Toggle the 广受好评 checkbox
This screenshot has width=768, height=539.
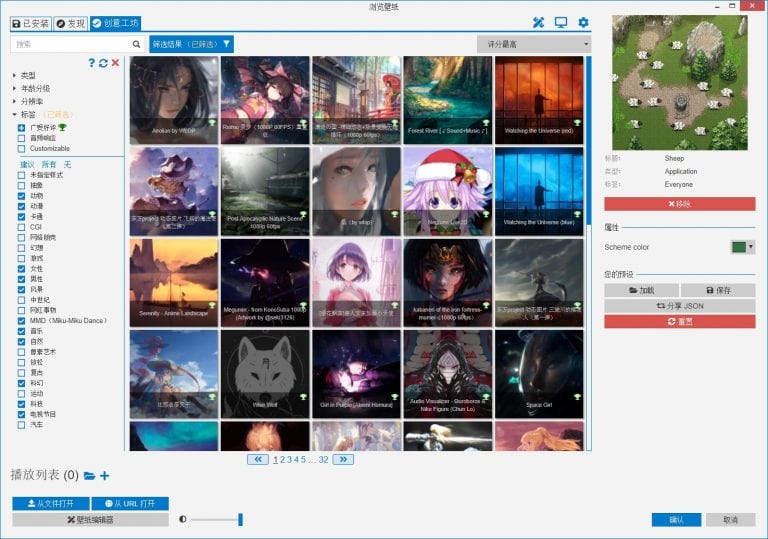coord(21,127)
